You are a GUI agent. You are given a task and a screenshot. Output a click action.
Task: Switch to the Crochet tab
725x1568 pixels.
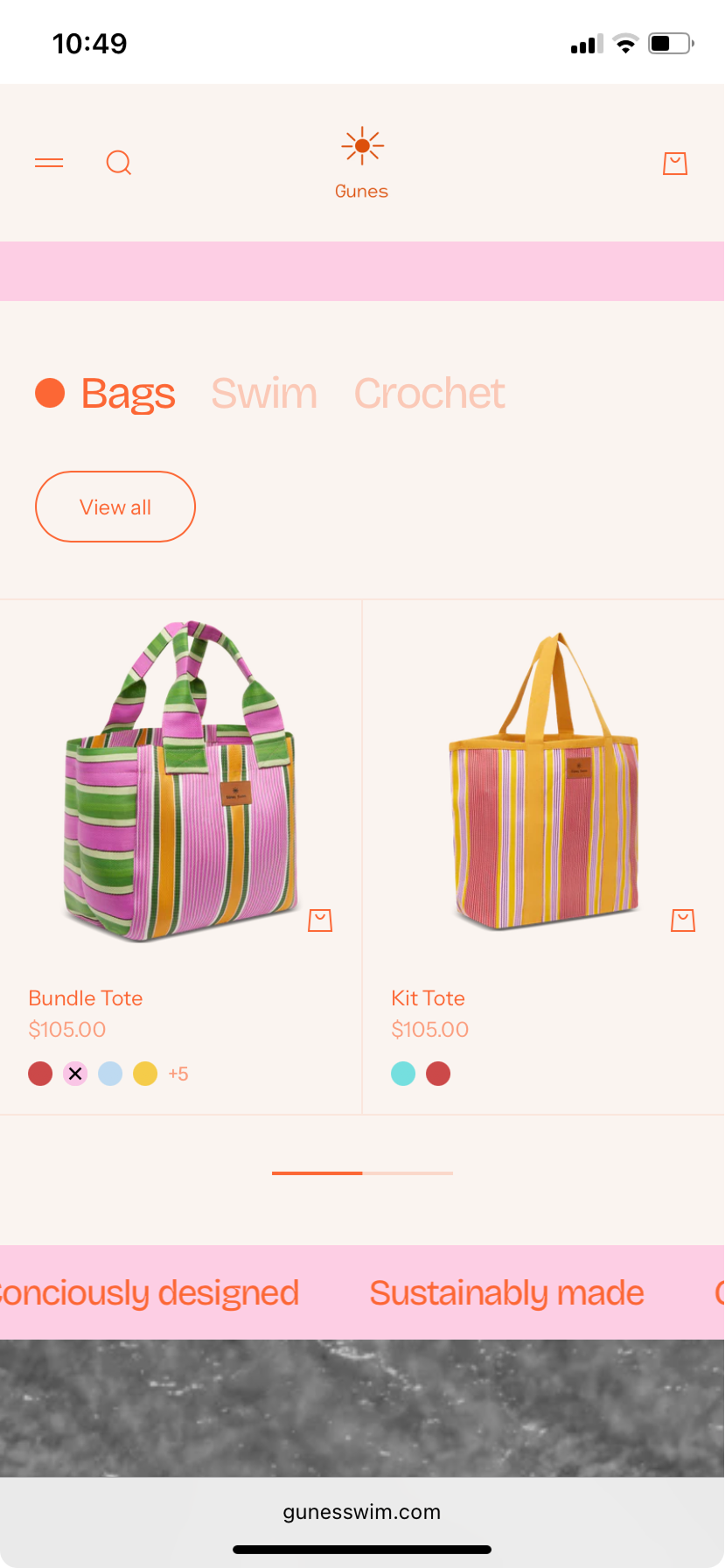pyautogui.click(x=429, y=394)
